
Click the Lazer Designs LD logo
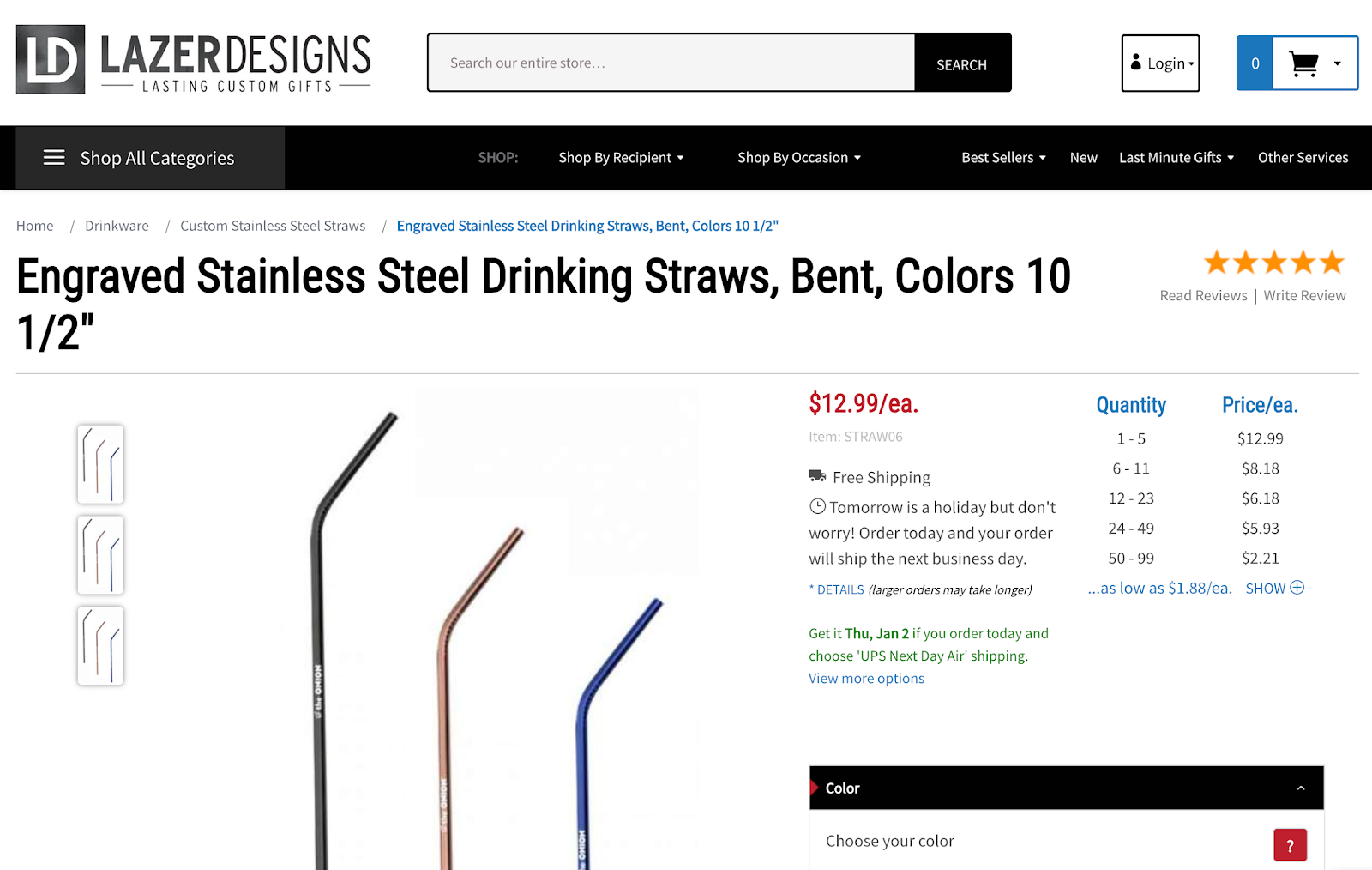click(x=50, y=60)
